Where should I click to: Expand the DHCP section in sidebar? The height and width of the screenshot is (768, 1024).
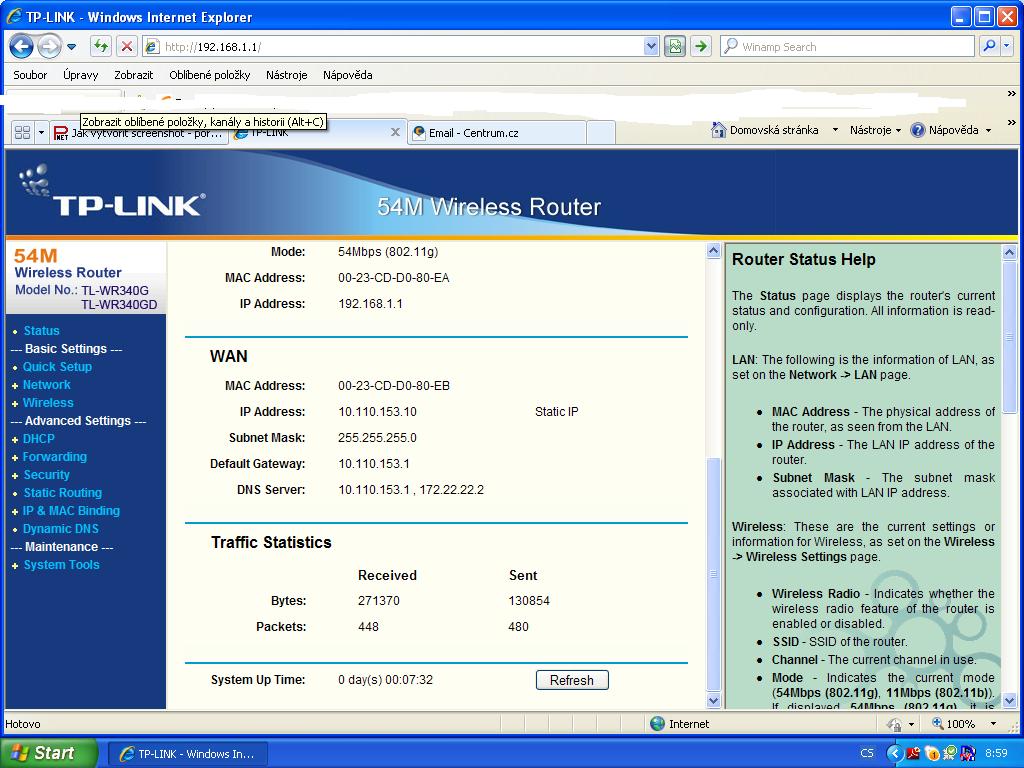[39, 438]
